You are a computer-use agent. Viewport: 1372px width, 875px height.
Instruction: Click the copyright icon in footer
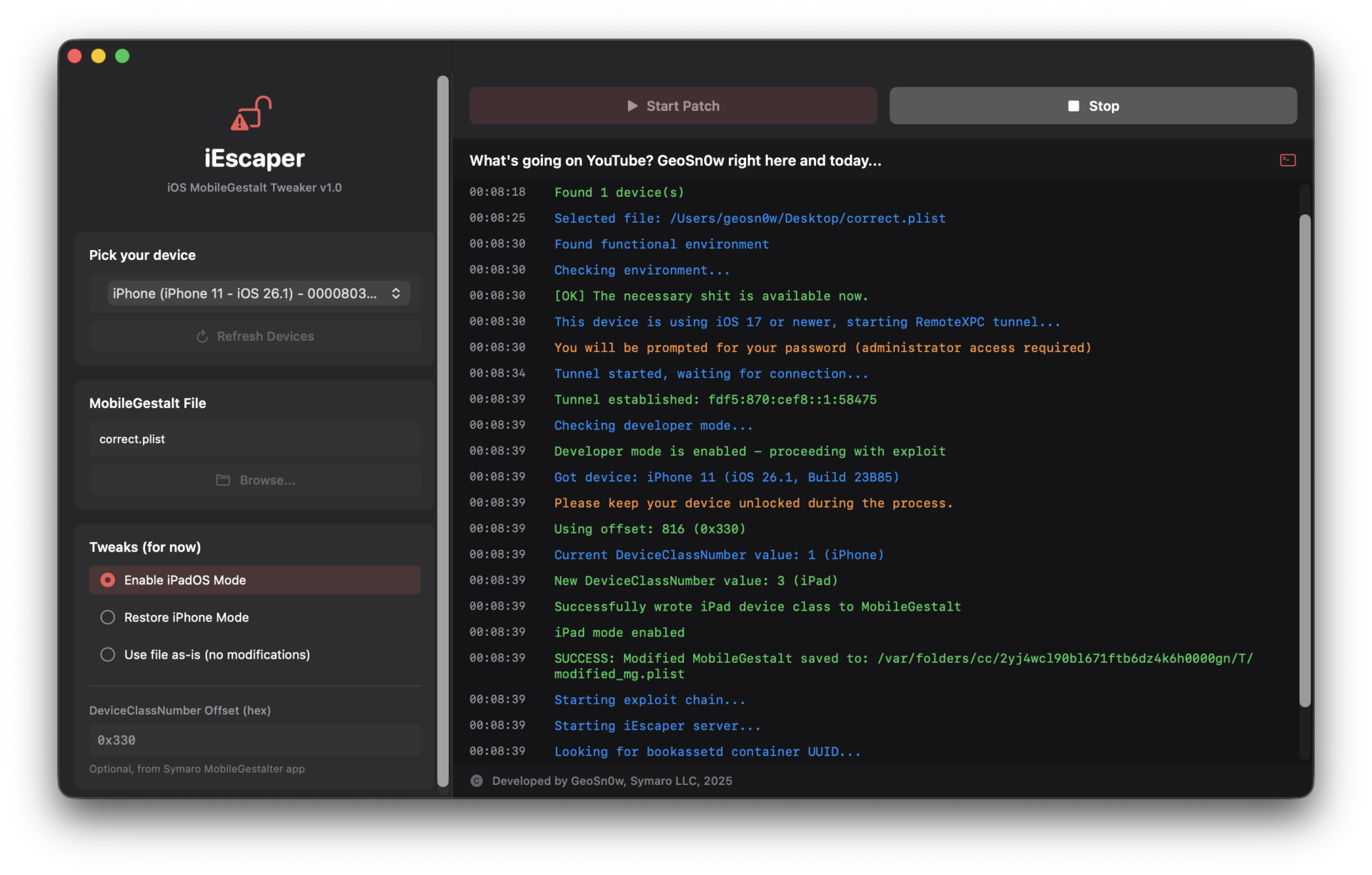477,781
